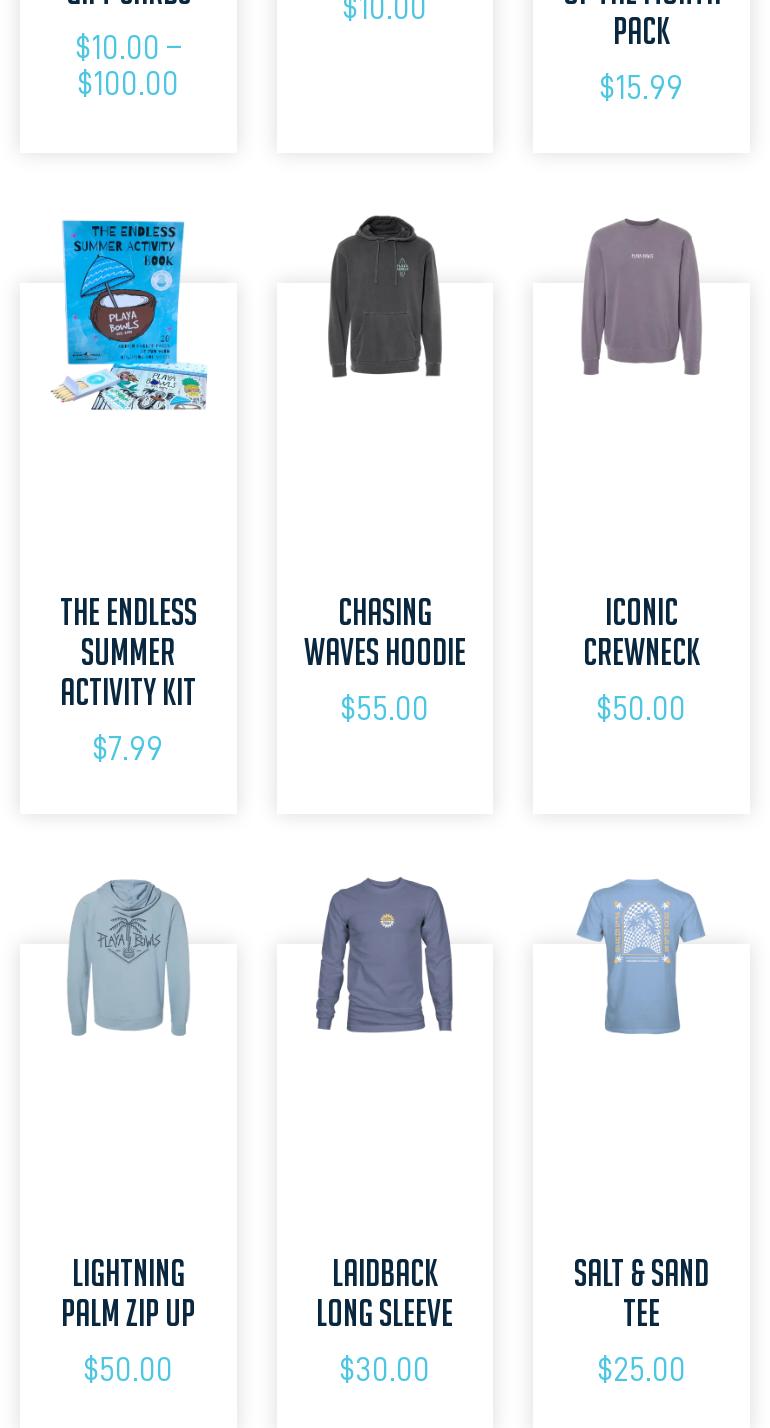Select the $50.00 Iconic Crewneck price
This screenshot has height=1428, width=770.
tap(641, 708)
